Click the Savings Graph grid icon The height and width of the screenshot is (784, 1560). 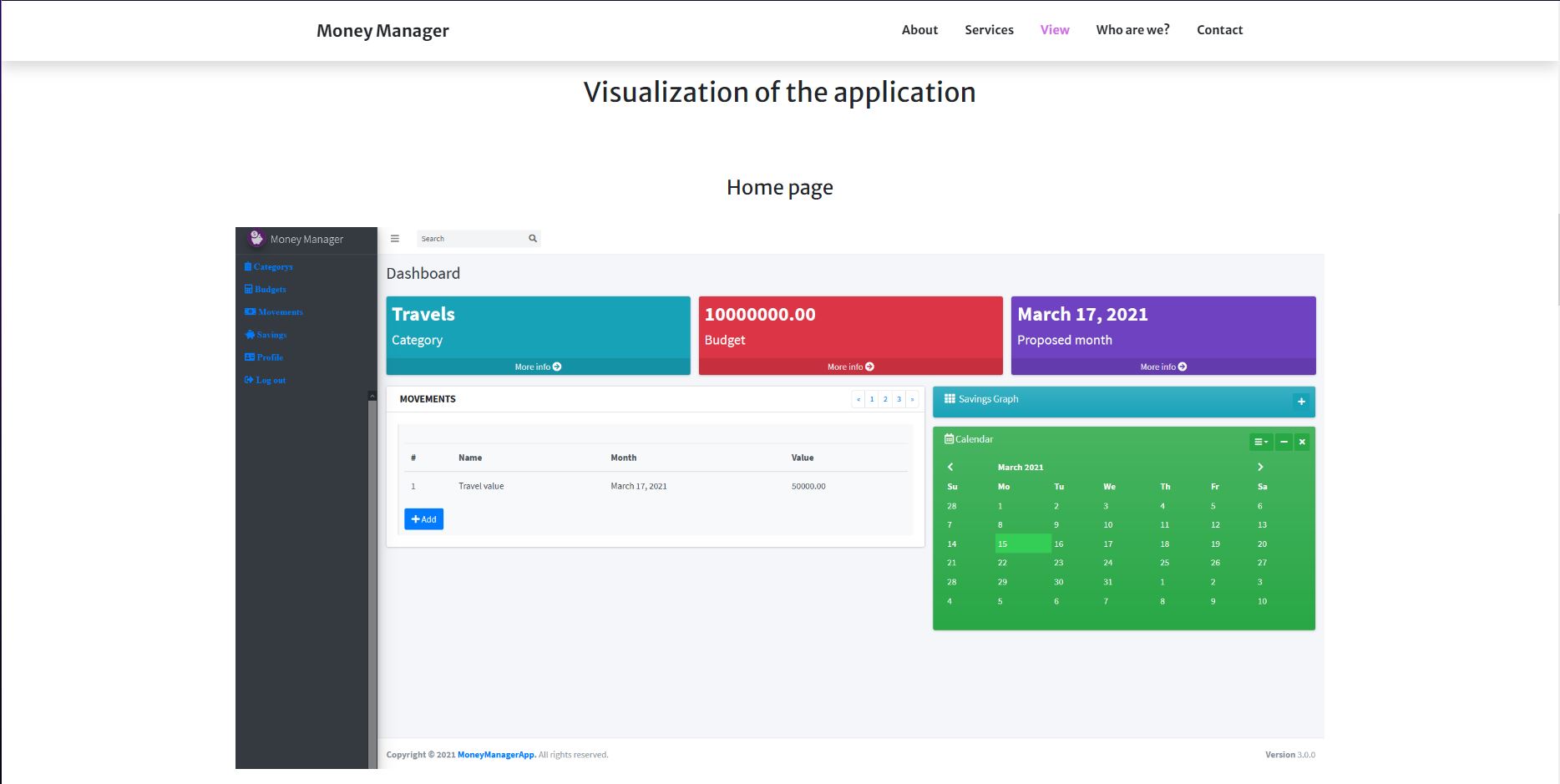click(950, 399)
